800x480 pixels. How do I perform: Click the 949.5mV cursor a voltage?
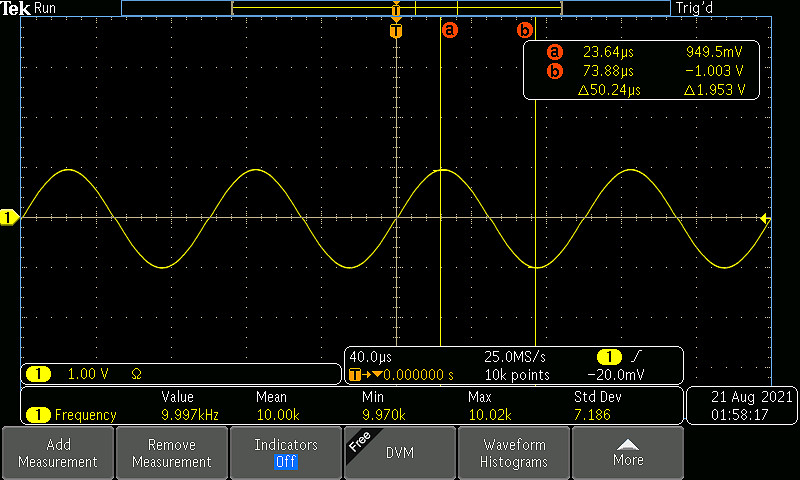tap(714, 52)
